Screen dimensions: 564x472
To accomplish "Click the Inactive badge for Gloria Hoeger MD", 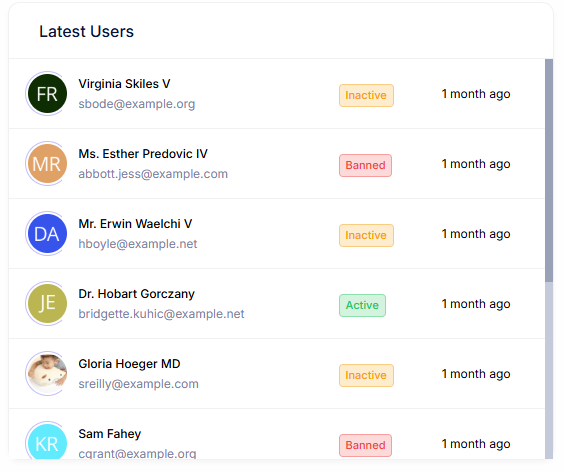I will click(366, 375).
